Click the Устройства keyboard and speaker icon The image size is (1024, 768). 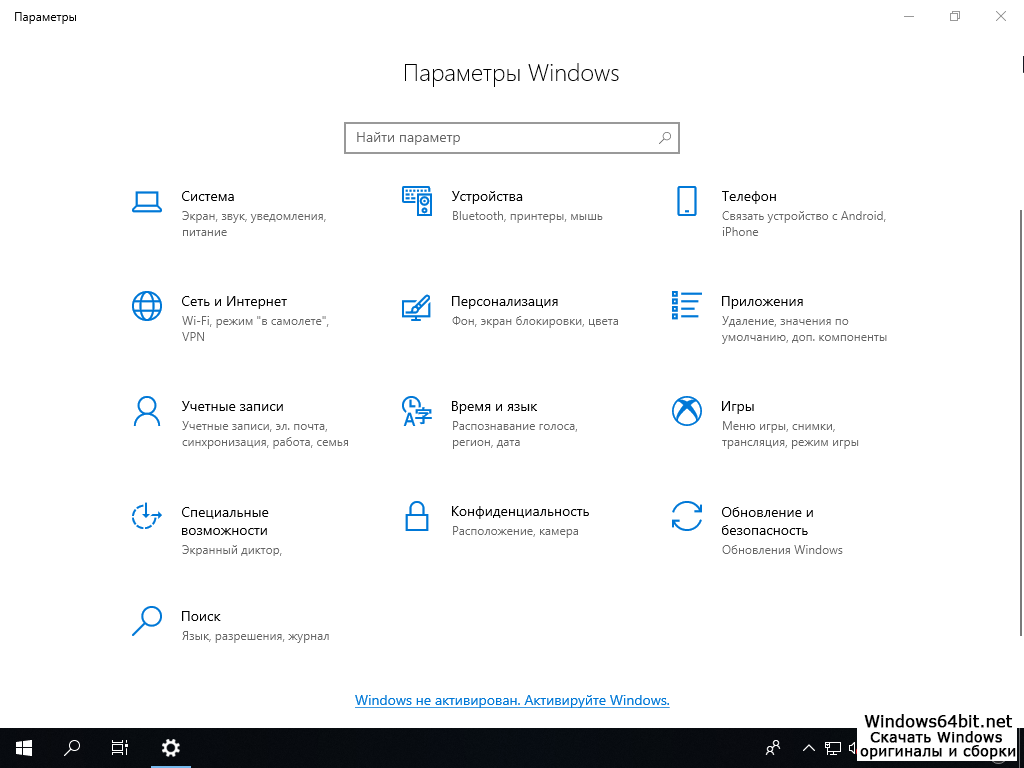point(416,201)
